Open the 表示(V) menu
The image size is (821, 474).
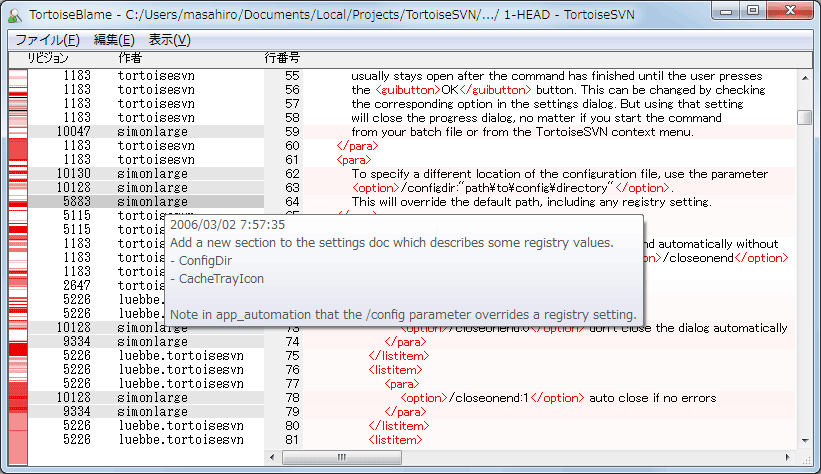click(170, 40)
